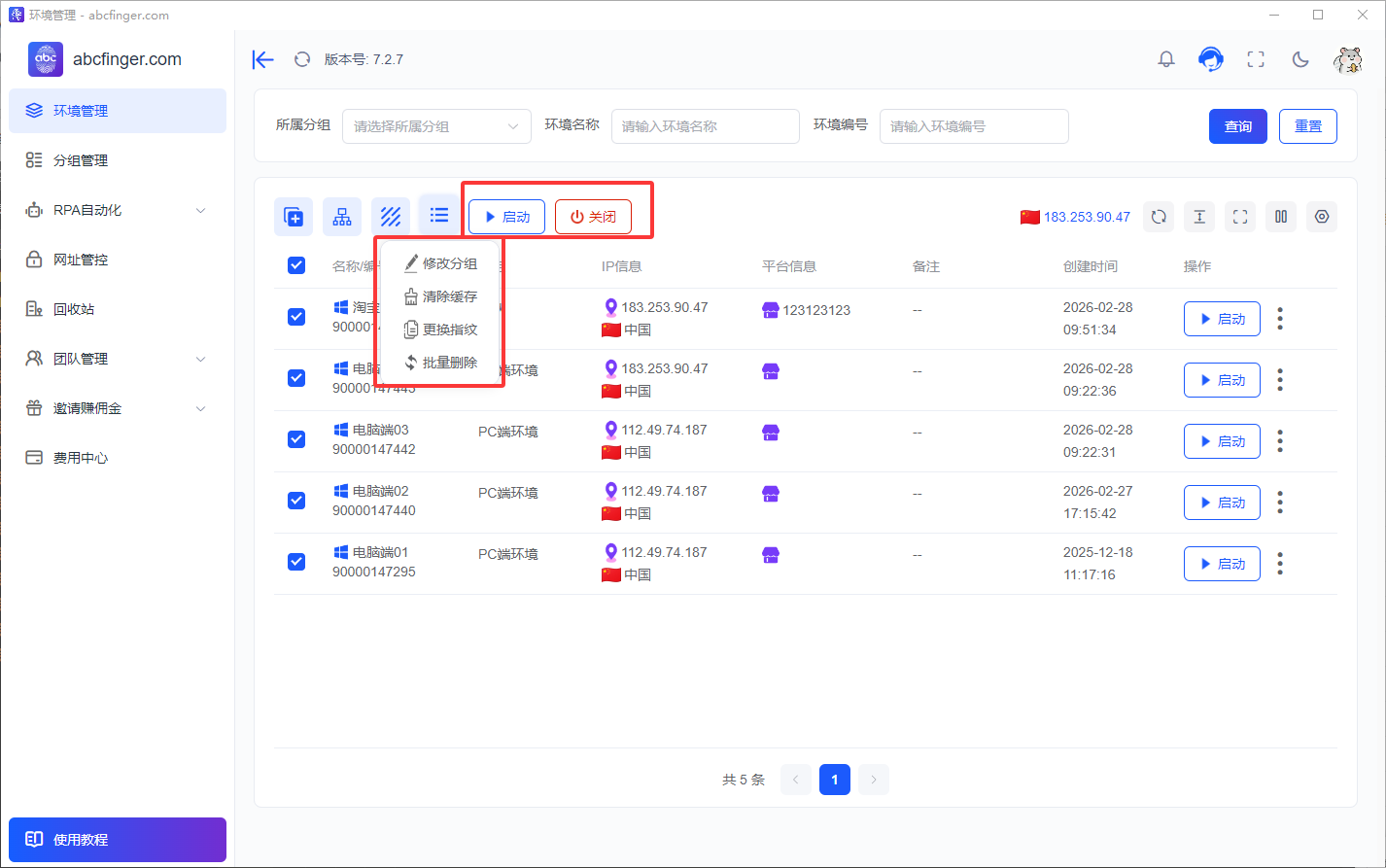Uncheck the checkbox for 电脑端02
The height and width of the screenshot is (868, 1386).
tap(296, 501)
